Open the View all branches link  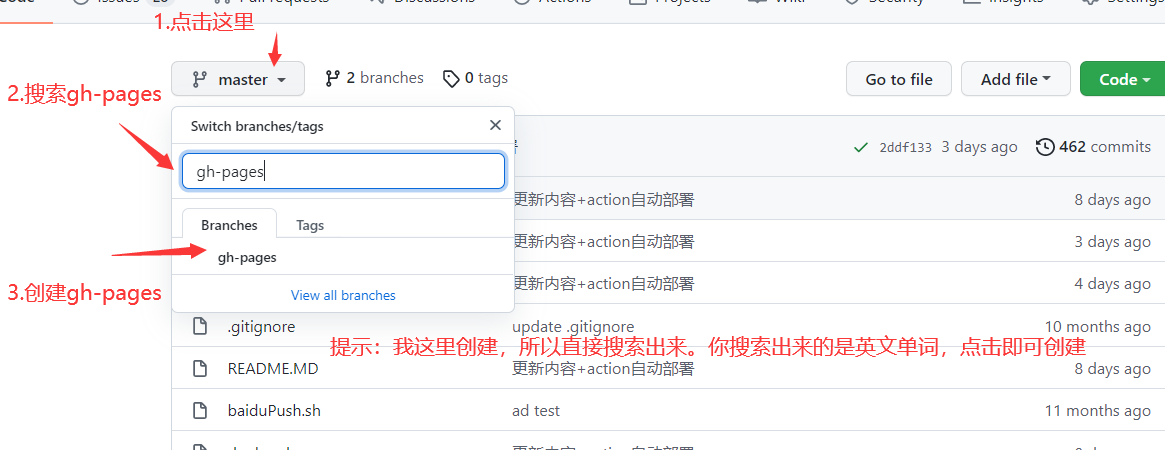(343, 295)
